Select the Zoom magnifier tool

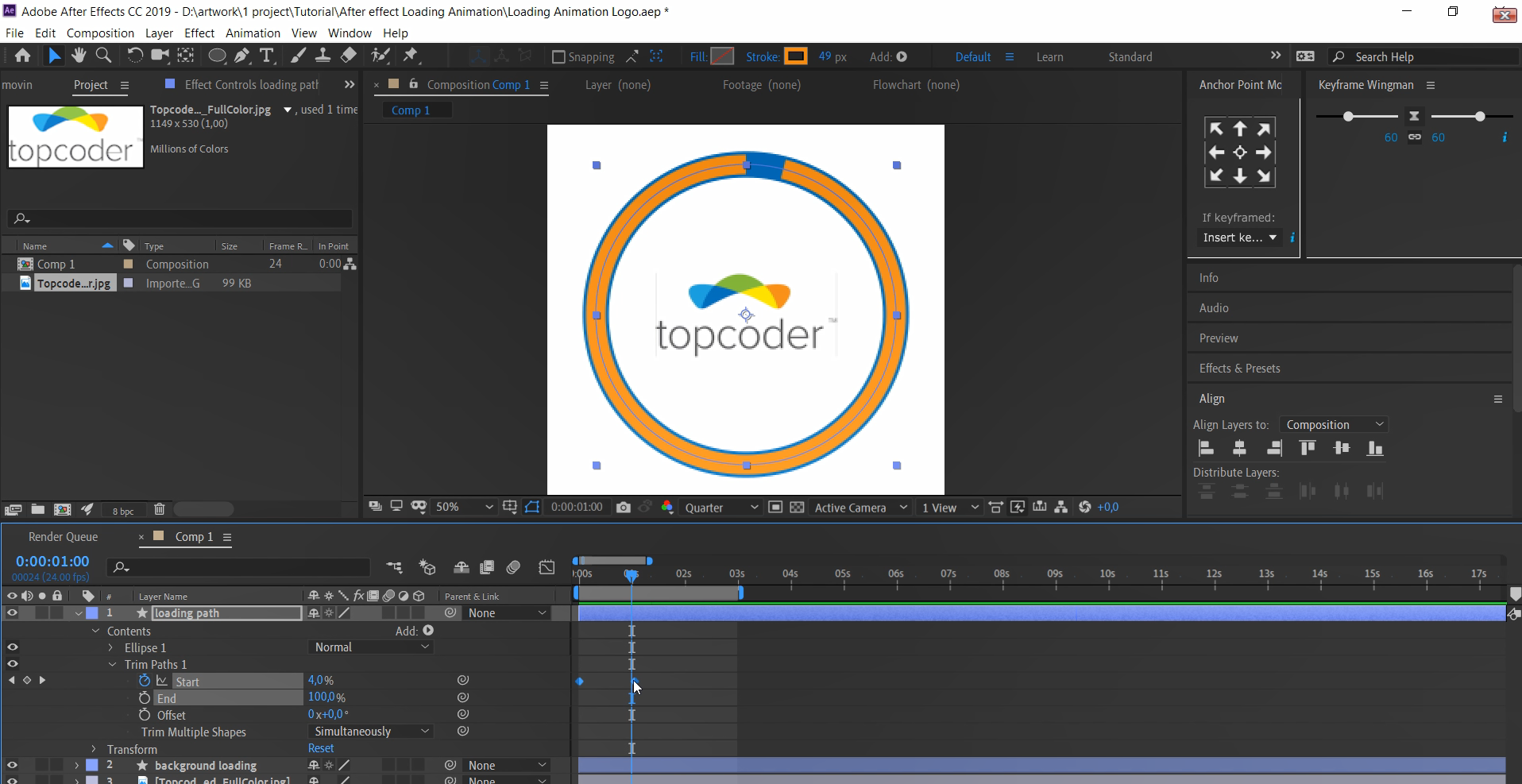coord(103,55)
